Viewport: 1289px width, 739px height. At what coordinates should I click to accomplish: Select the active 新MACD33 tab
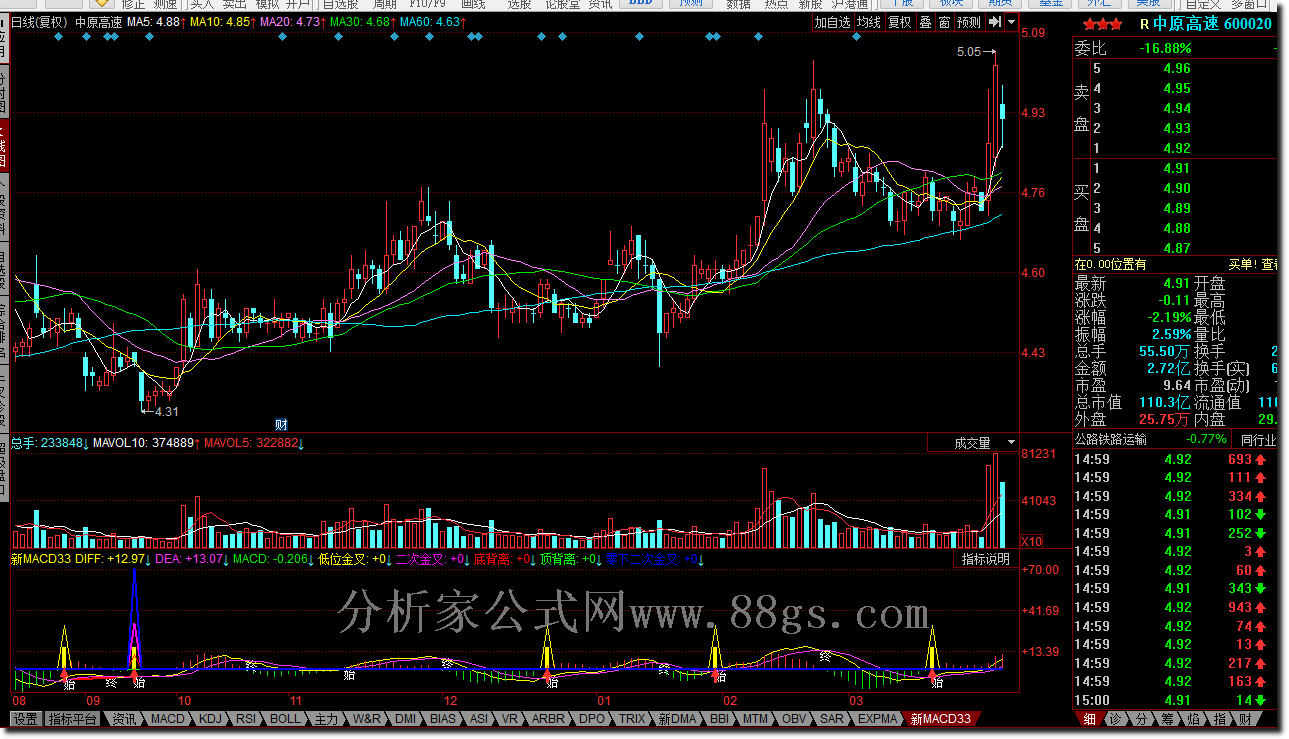pyautogui.click(x=940, y=719)
